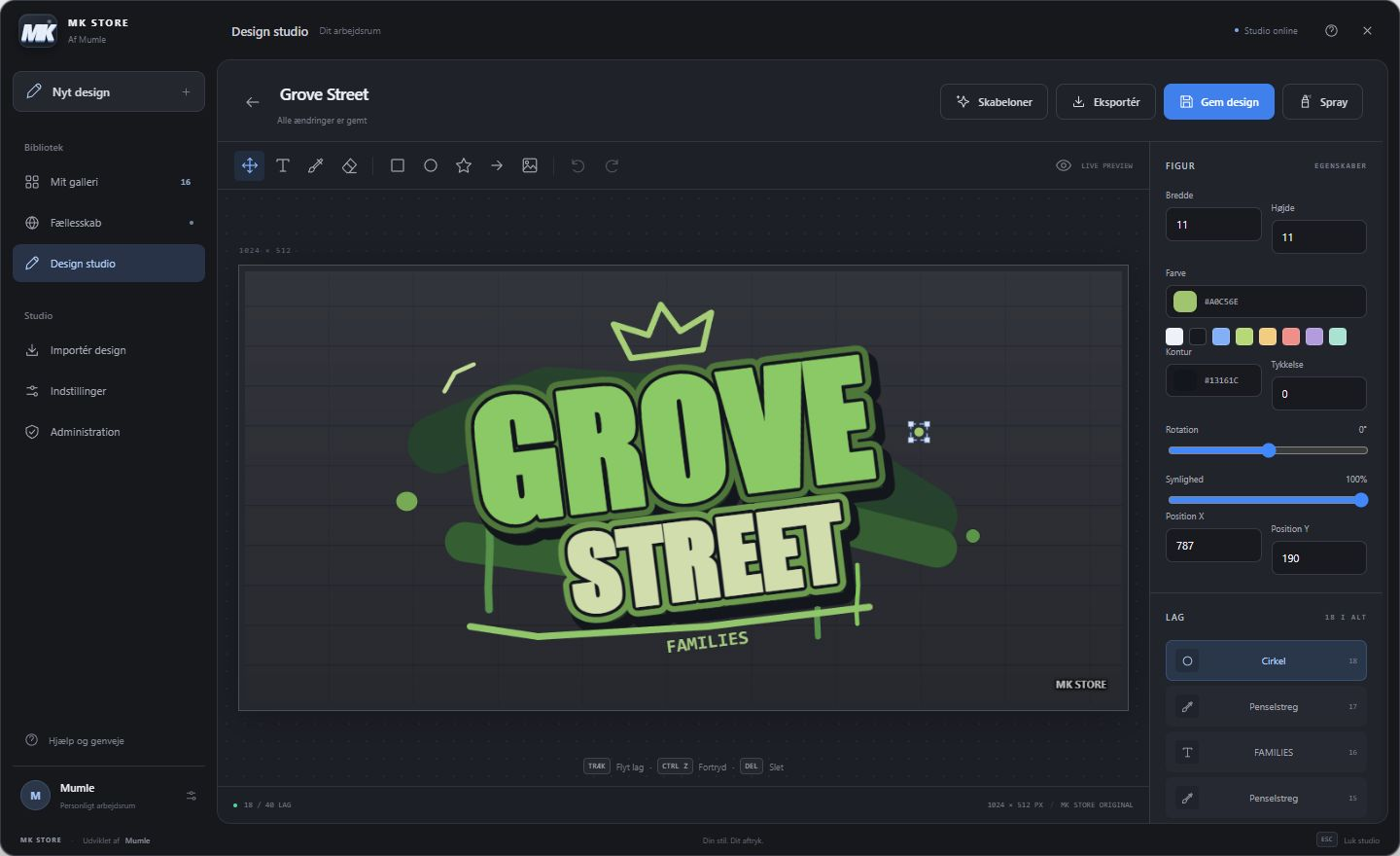Pick the blue color swatch

[x=1221, y=337]
